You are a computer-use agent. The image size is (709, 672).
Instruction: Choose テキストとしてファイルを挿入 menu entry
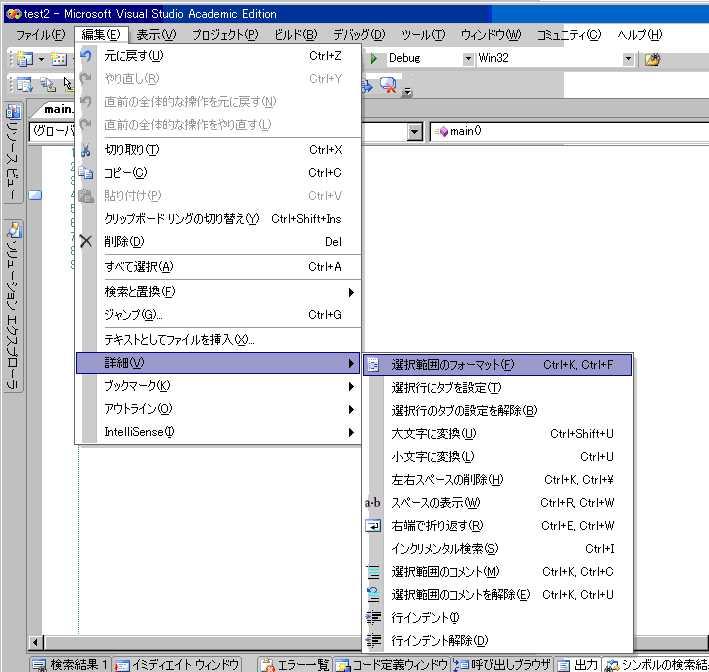pos(218,340)
